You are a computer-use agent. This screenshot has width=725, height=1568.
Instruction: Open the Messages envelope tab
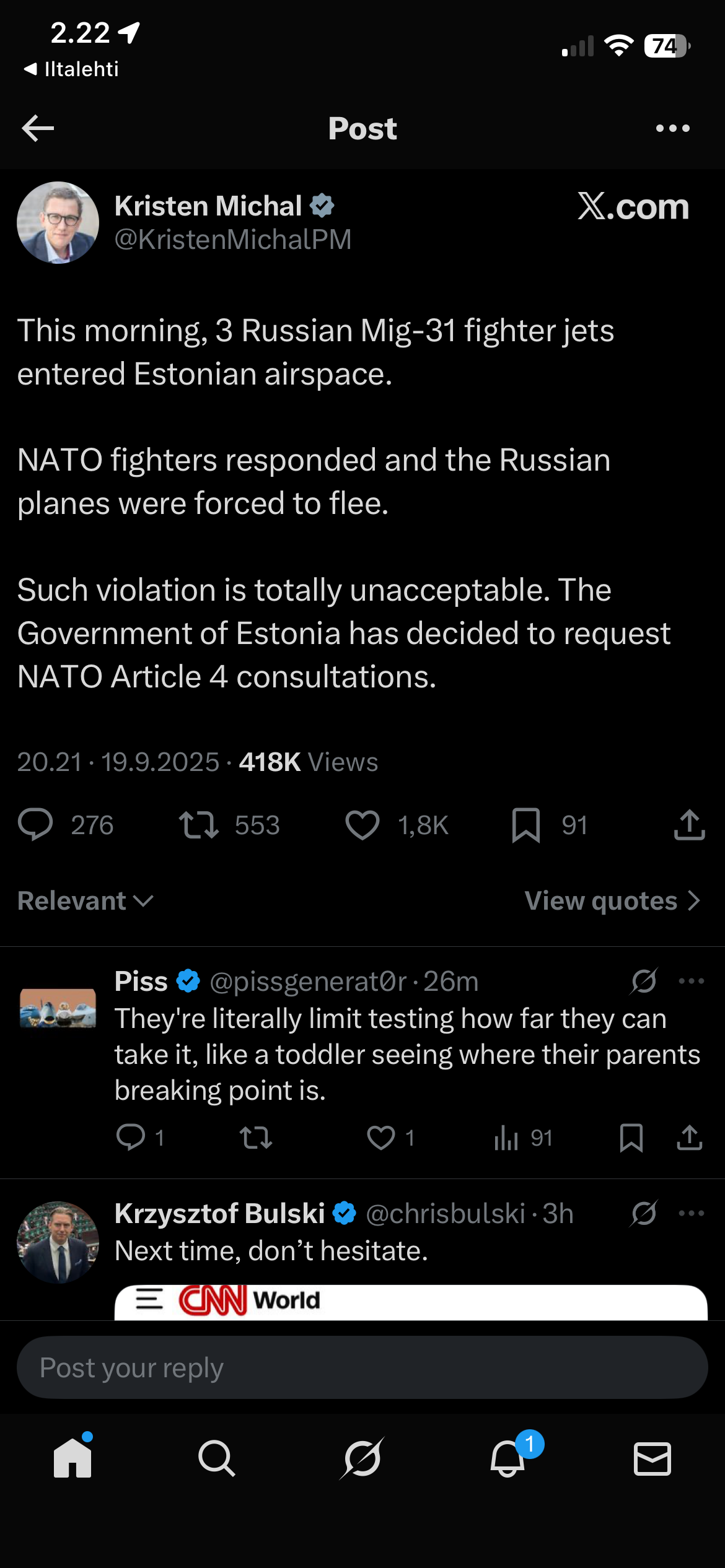coord(652,1458)
